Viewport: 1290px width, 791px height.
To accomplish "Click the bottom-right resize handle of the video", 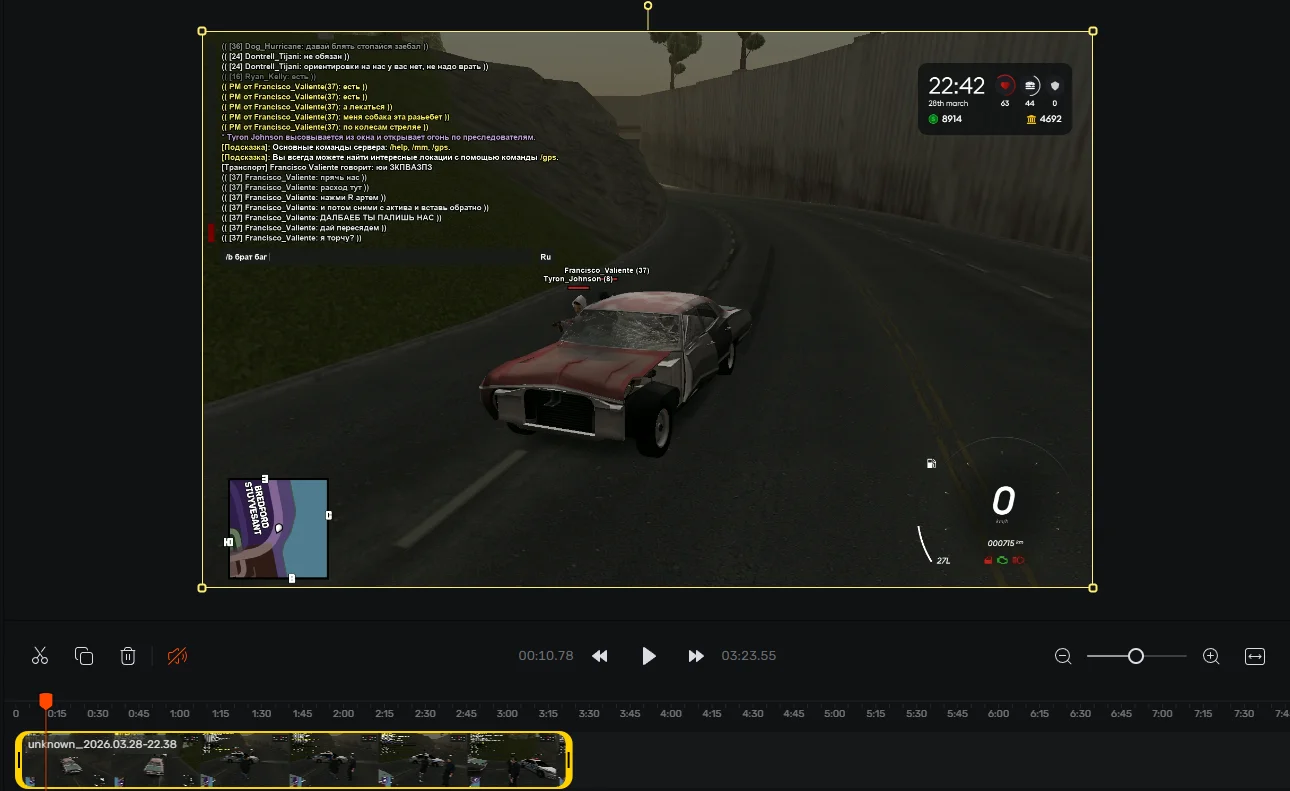I will pos(1092,587).
